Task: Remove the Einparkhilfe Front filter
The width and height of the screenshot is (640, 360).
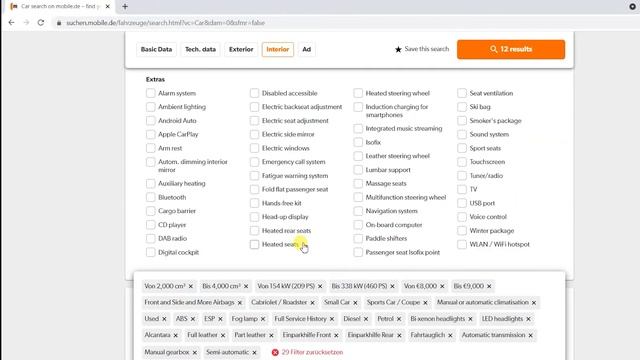Action: [x=336, y=336]
